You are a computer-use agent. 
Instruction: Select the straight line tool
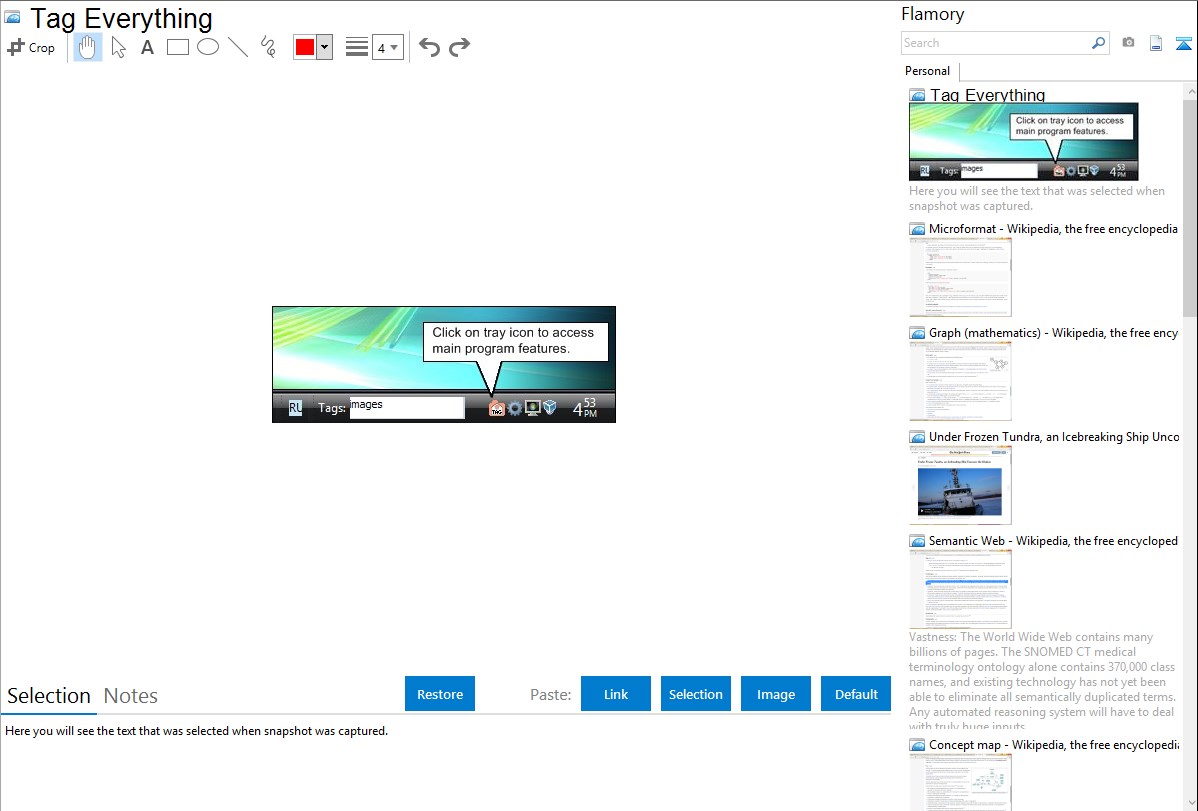tap(238, 47)
